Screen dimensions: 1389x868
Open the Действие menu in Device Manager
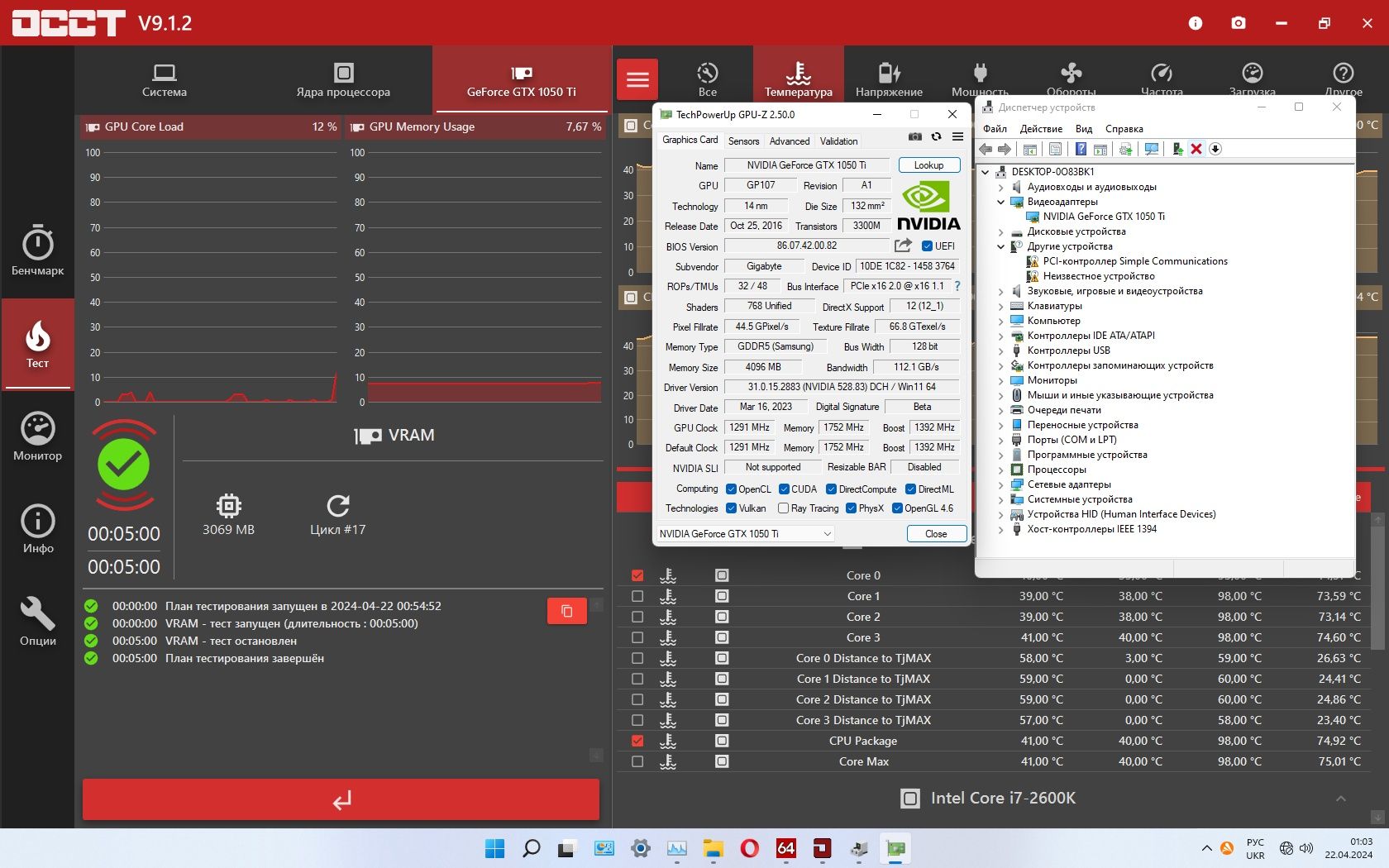tap(1041, 129)
